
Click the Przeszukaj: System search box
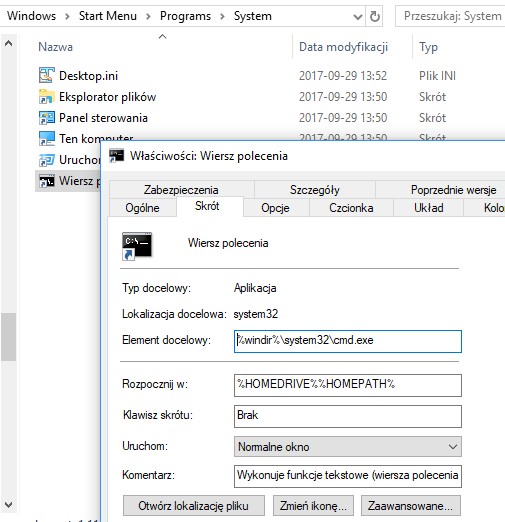point(450,16)
